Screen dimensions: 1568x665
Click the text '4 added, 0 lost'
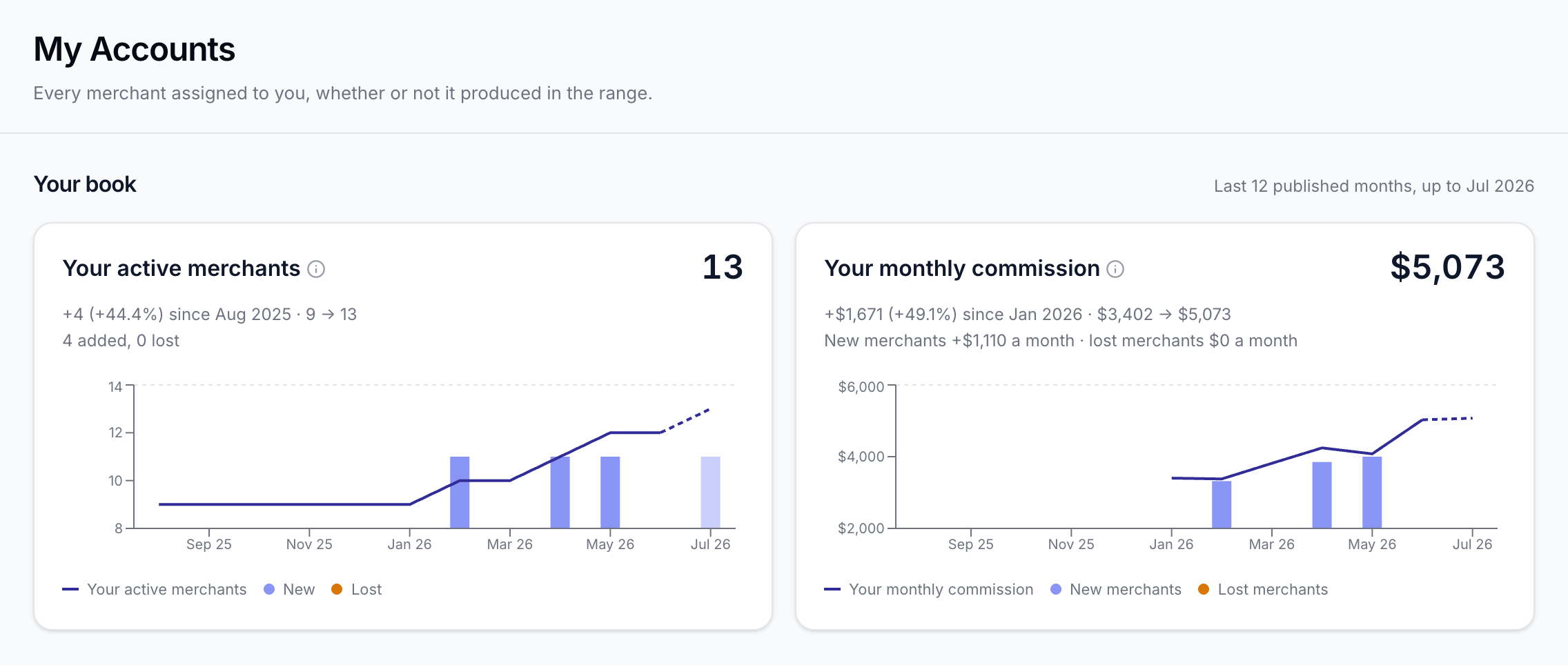coord(121,341)
